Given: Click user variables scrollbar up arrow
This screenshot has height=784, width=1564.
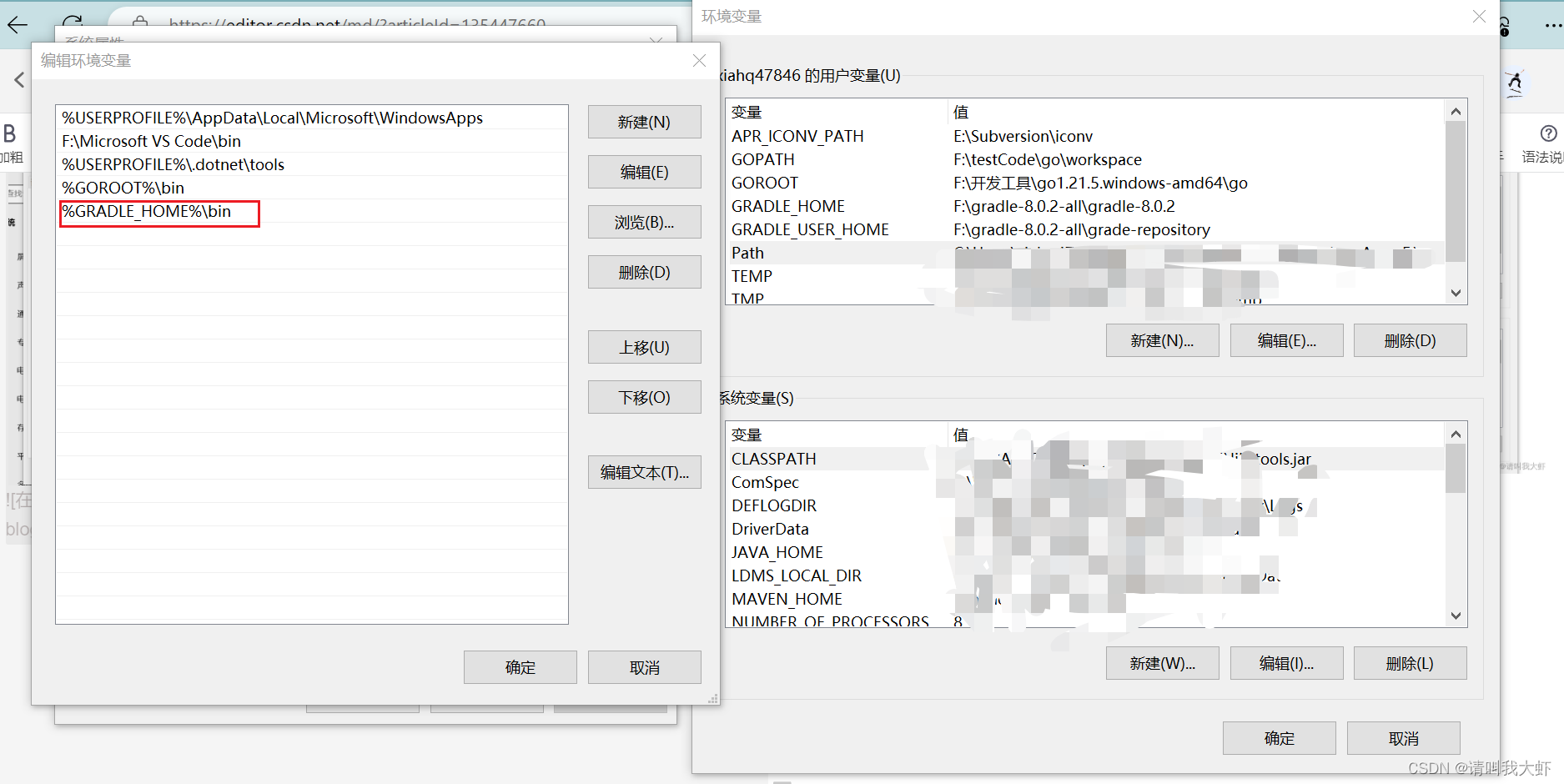Looking at the screenshot, I should [1456, 111].
